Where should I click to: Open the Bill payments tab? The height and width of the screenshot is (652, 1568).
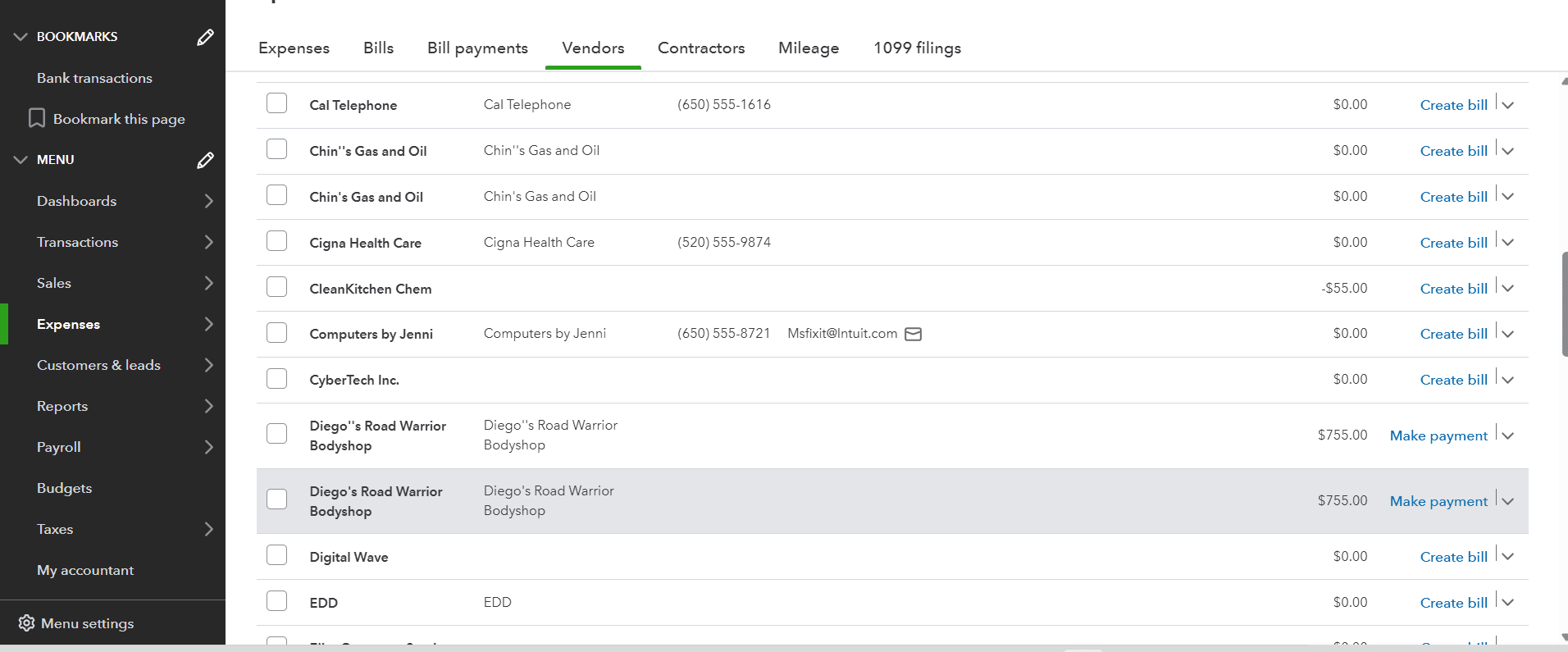477,48
